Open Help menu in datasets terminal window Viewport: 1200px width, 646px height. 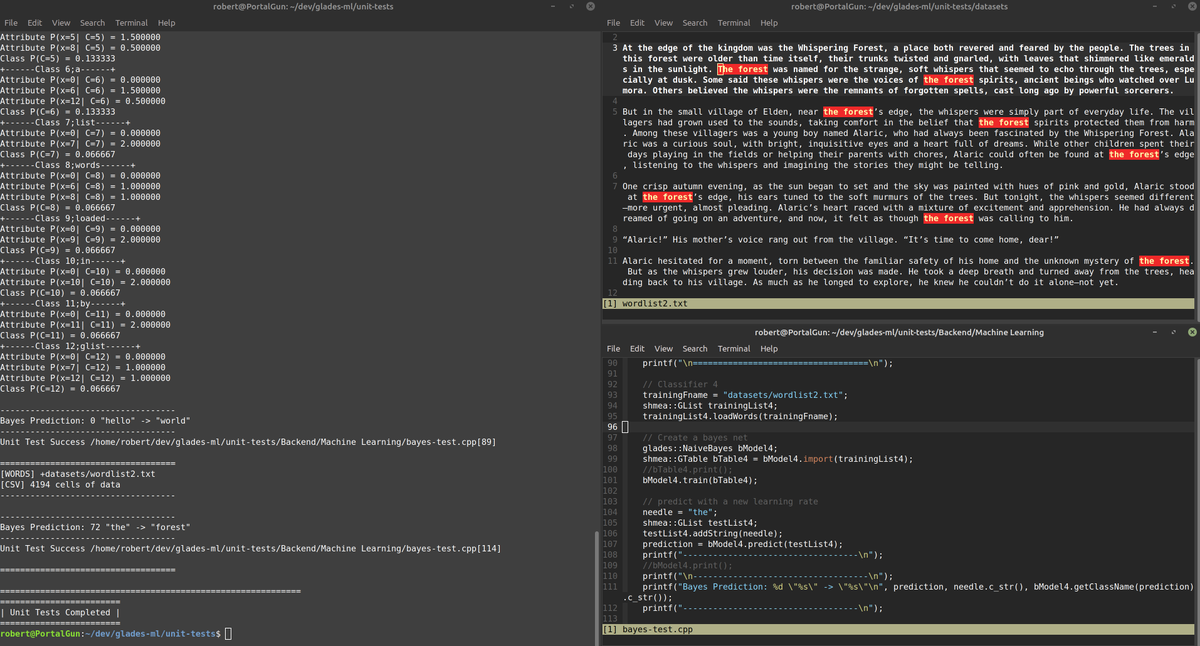(x=768, y=22)
